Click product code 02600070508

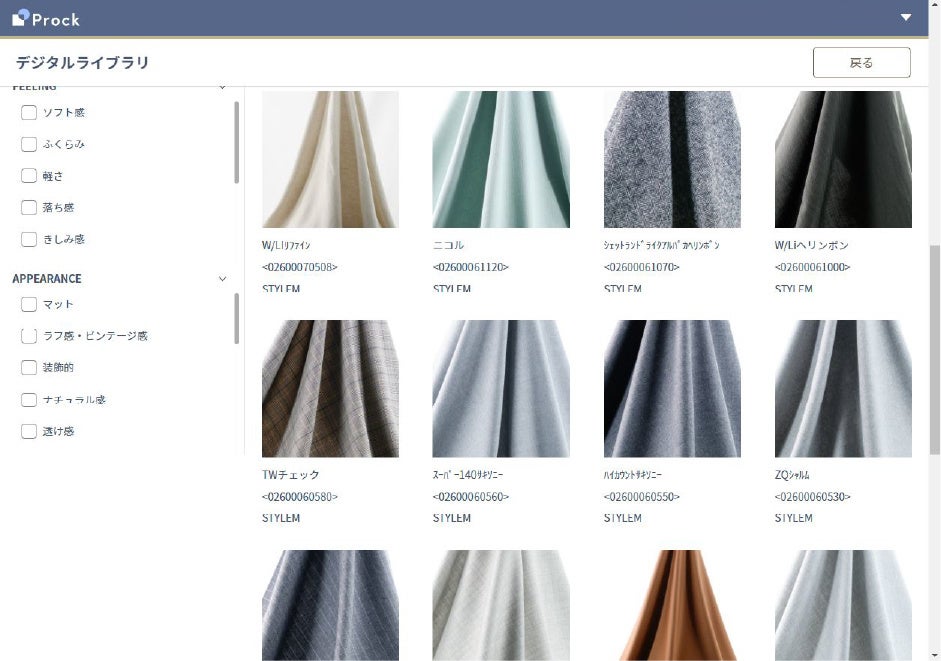tap(299, 267)
